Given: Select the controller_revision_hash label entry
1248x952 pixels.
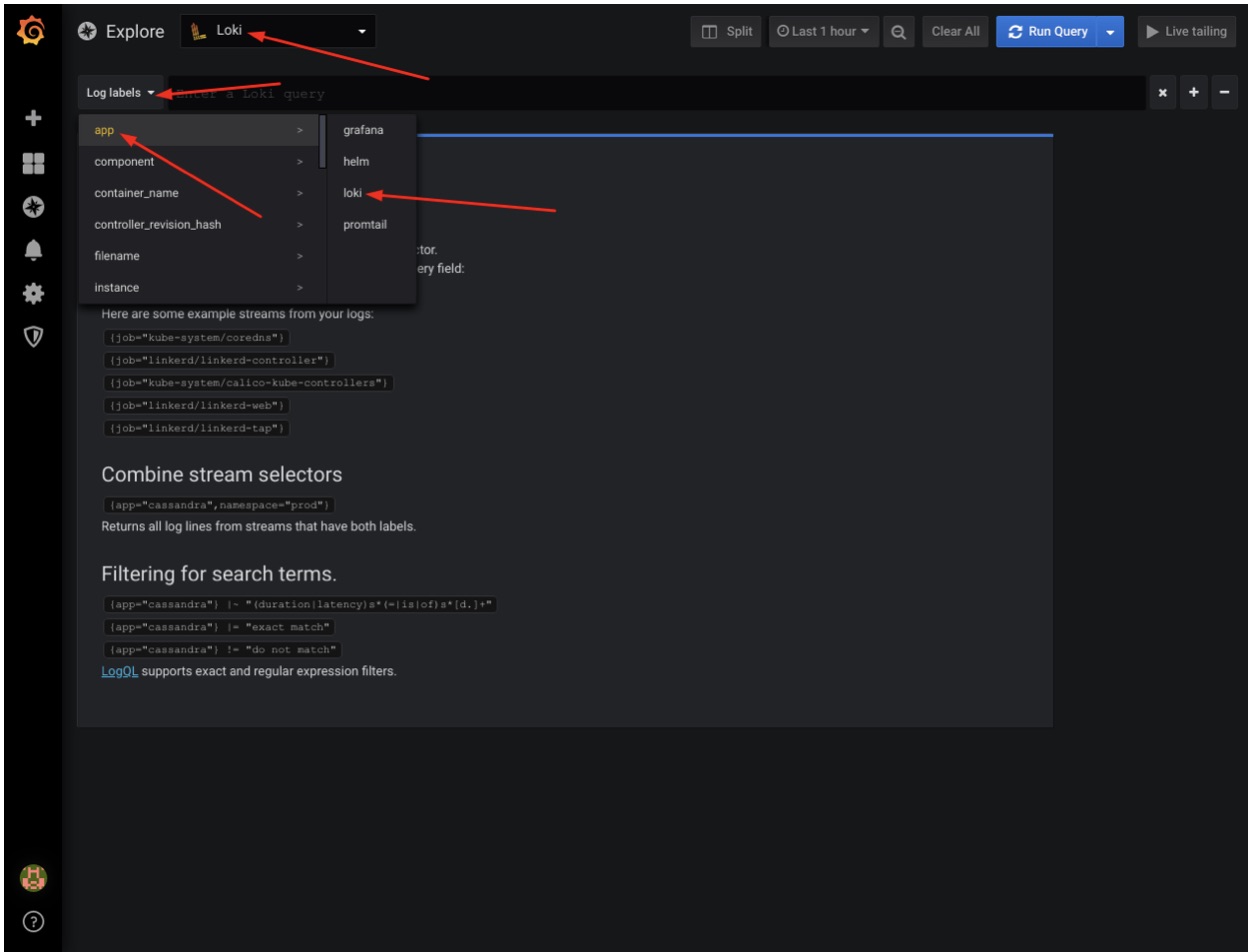Looking at the screenshot, I should pyautogui.click(x=199, y=224).
